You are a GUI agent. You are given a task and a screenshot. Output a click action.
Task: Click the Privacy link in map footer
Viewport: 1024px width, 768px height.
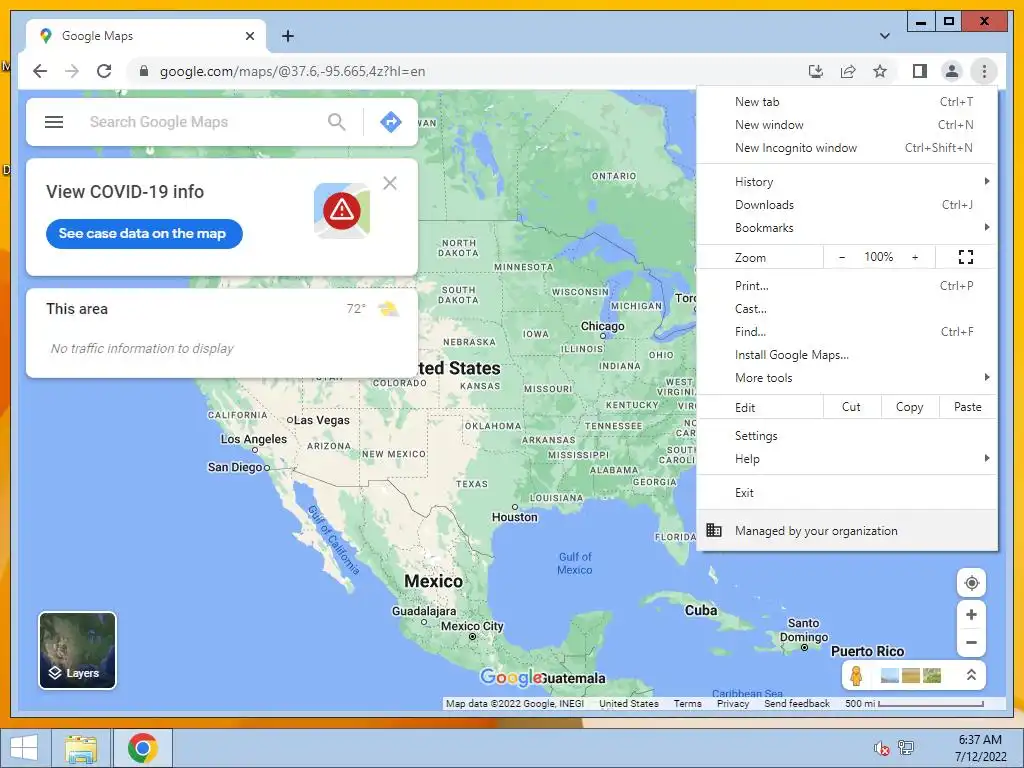pyautogui.click(x=733, y=703)
